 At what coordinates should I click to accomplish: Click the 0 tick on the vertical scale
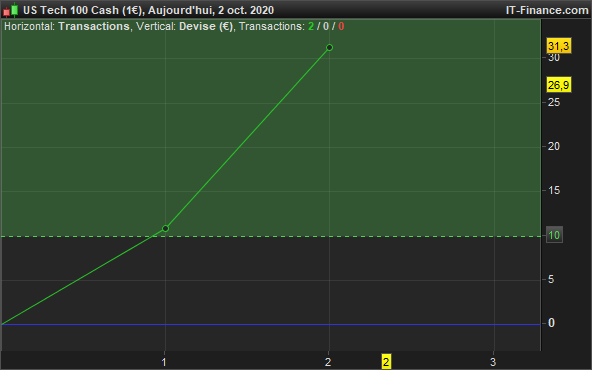coord(551,323)
